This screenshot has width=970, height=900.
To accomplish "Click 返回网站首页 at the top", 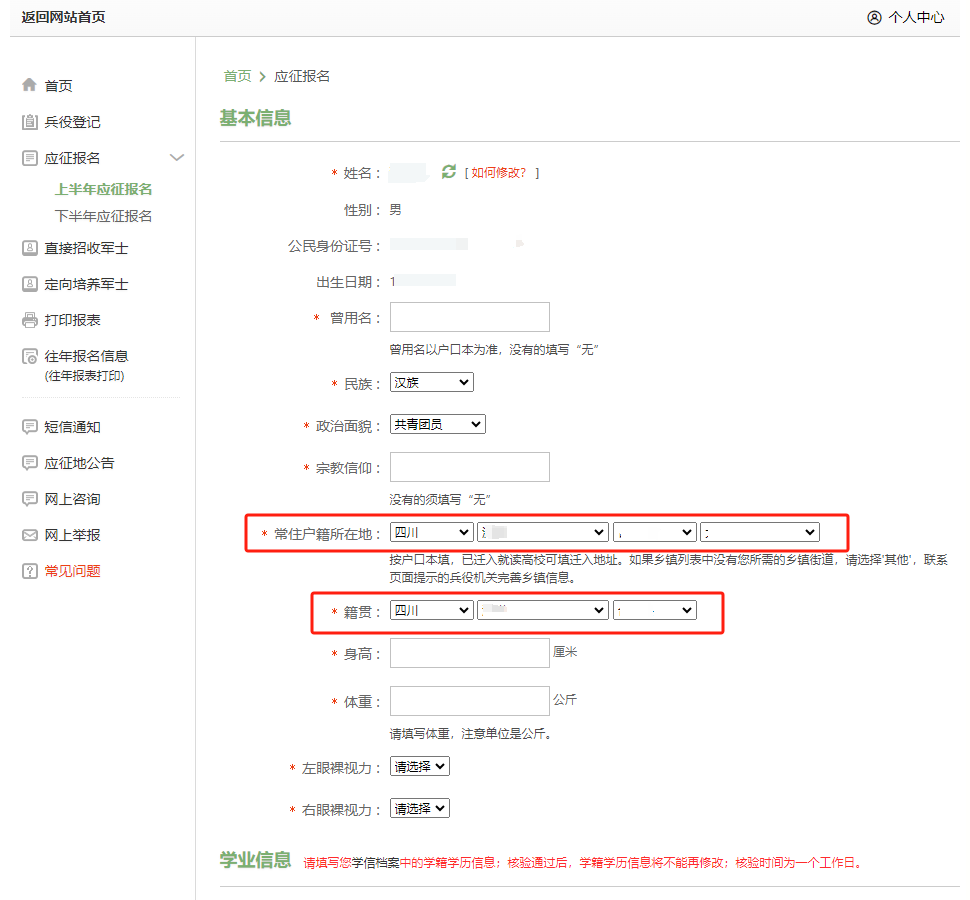I will (x=63, y=17).
